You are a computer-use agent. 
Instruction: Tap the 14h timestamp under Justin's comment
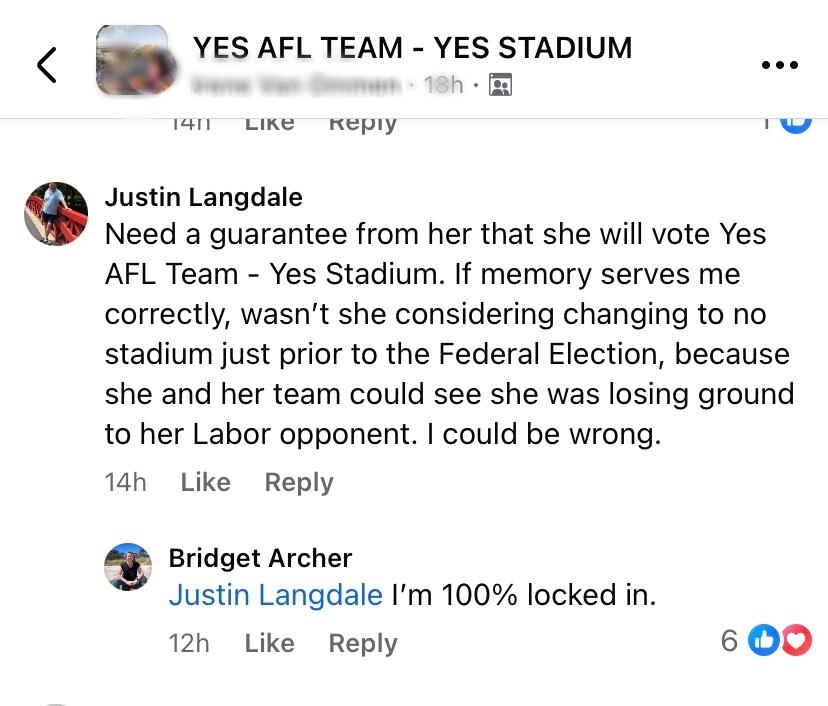tap(126, 482)
